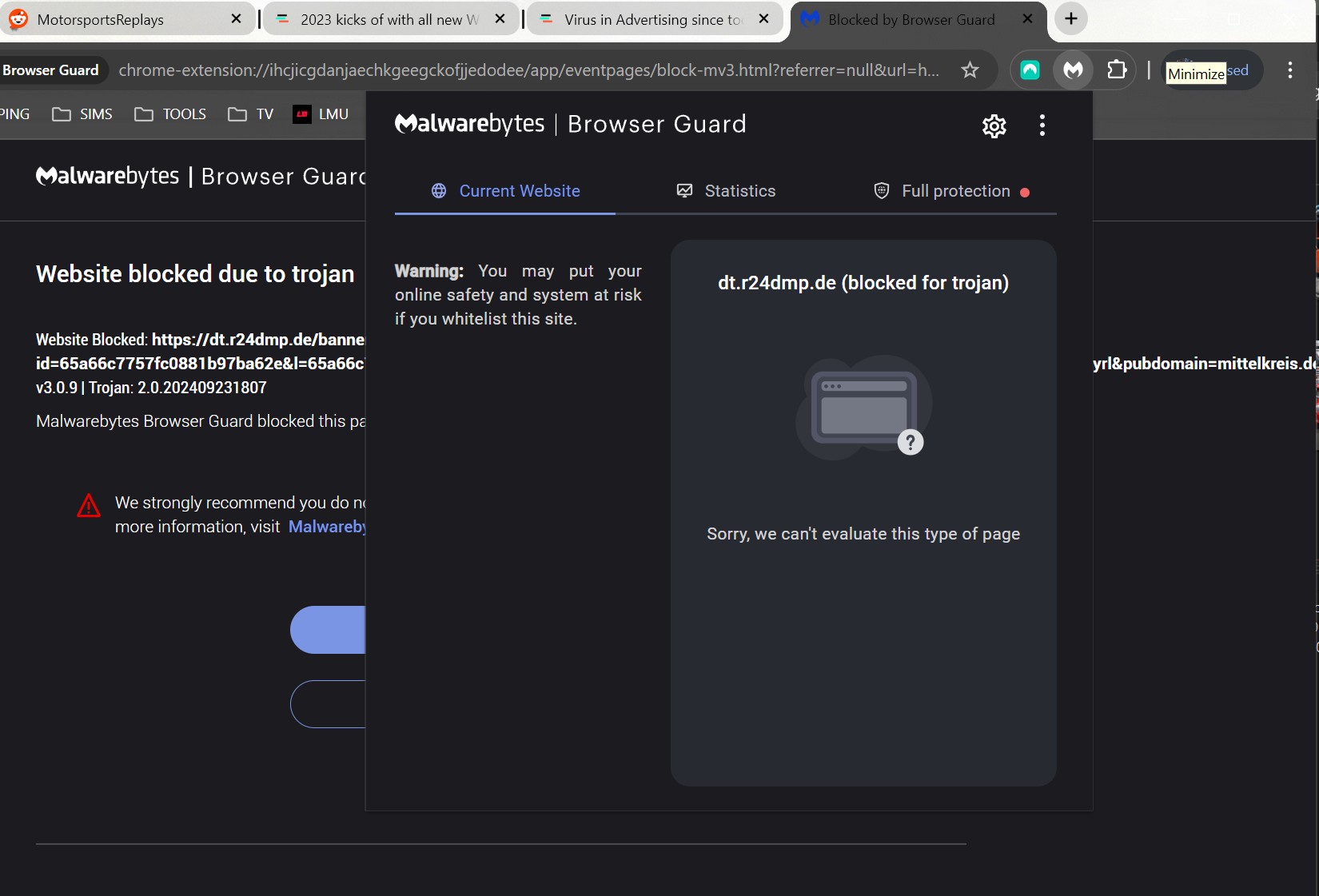Close the 'Virus in Advertising' tab
This screenshot has height=896, width=1319.
coord(763,19)
